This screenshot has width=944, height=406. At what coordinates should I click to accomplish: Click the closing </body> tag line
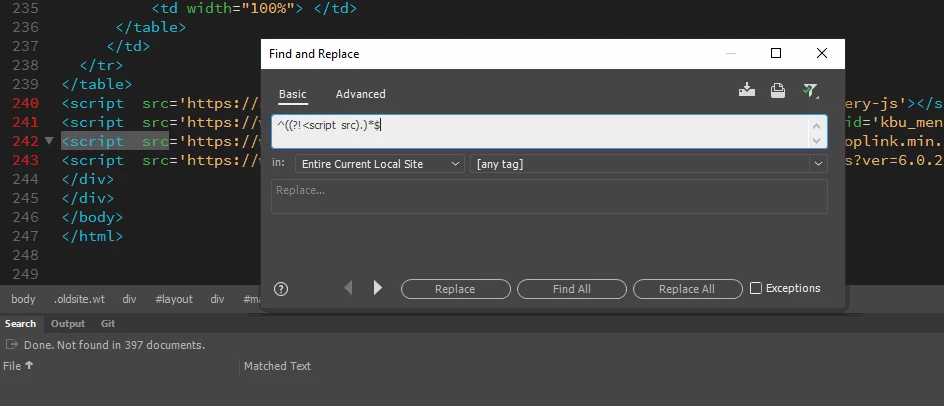(x=92, y=217)
